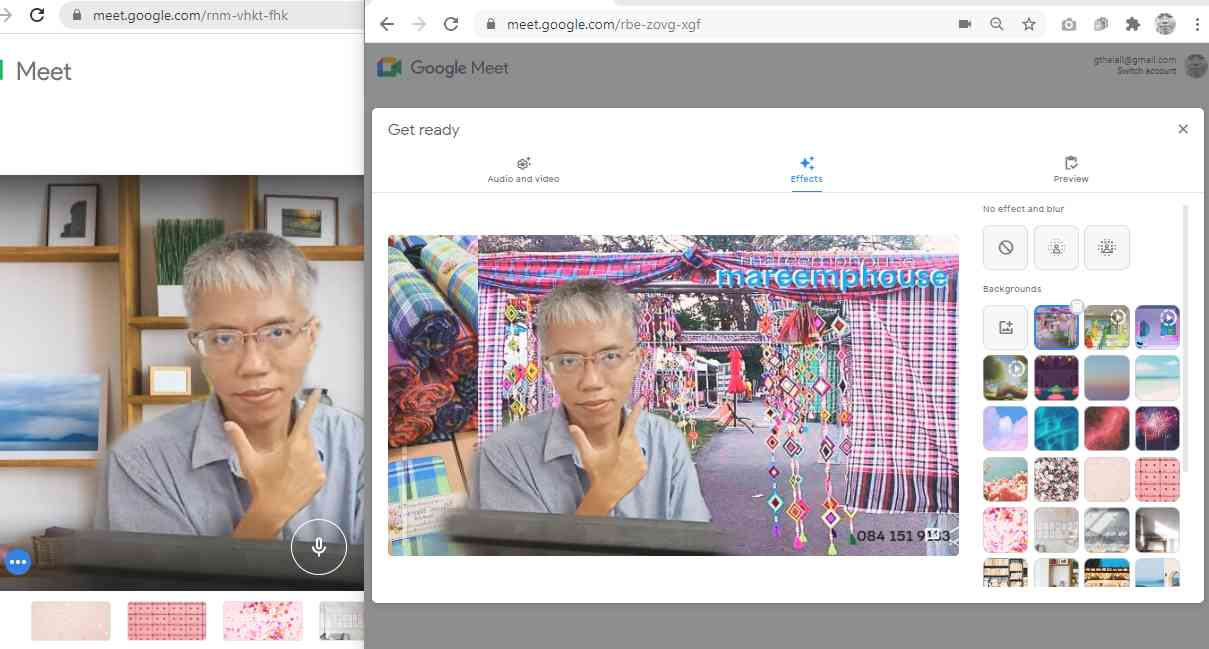Bookmark this page with the star icon
Screen dimensions: 1209x649
point(1028,24)
